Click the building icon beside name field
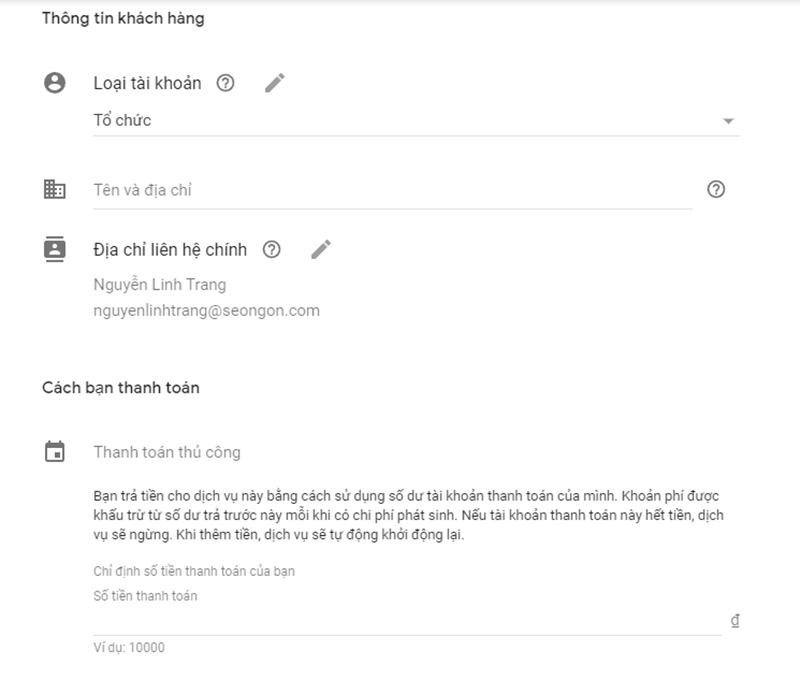Viewport: 800px width, 694px height. tap(55, 189)
